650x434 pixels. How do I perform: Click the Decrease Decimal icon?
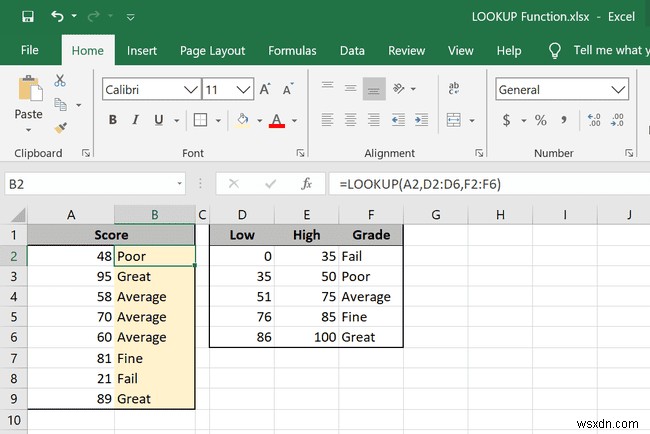[x=617, y=120]
